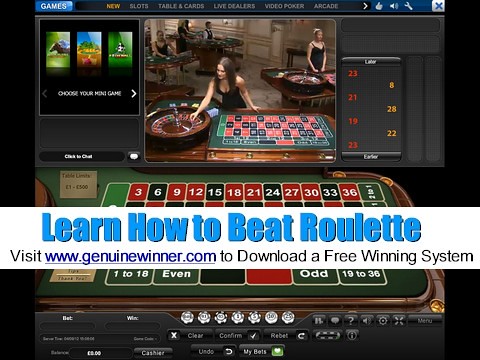The height and width of the screenshot is (360, 480).
Task: Show later results with Later button
Action: (371, 62)
